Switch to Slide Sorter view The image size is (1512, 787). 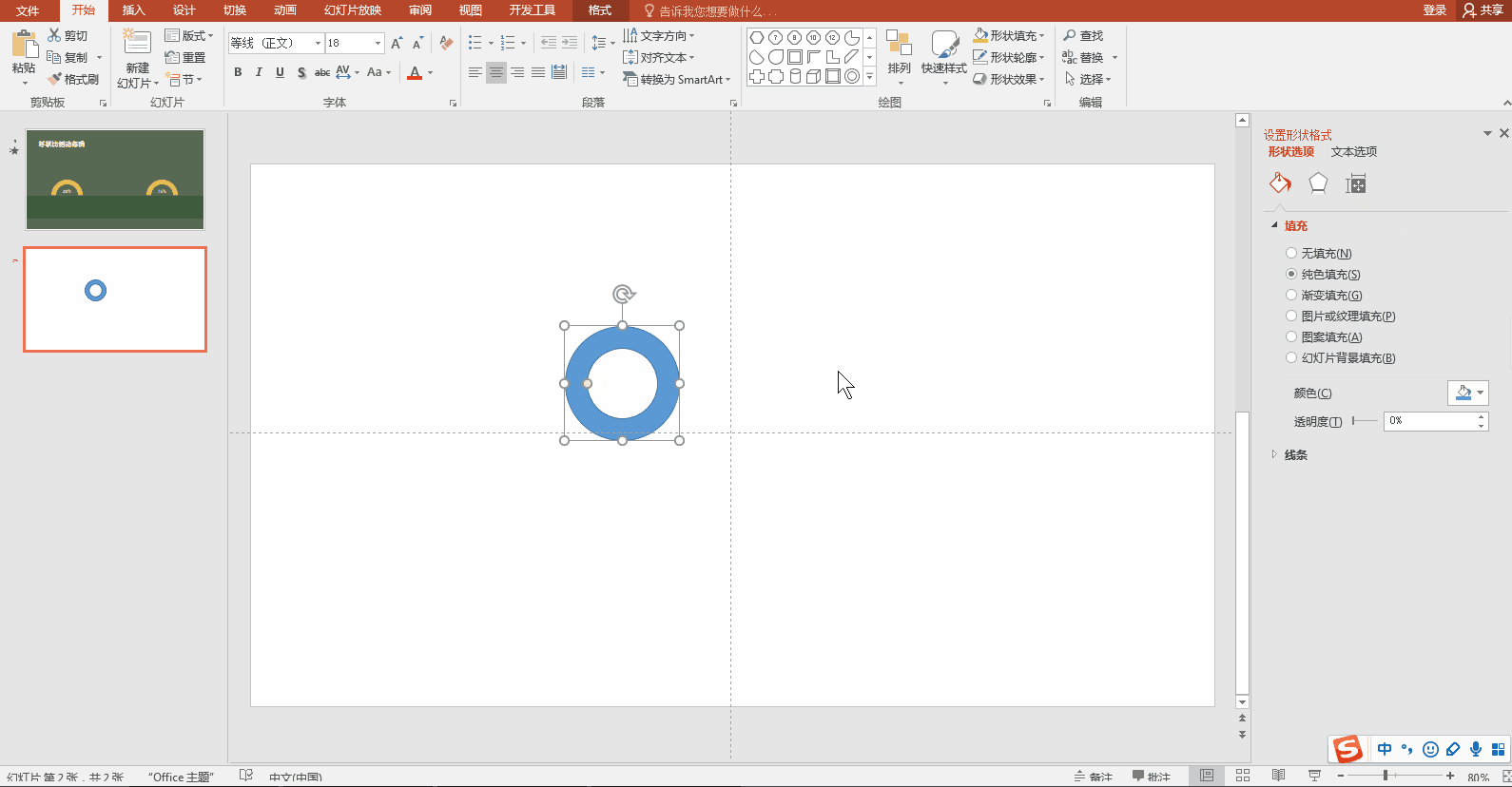tap(1243, 776)
